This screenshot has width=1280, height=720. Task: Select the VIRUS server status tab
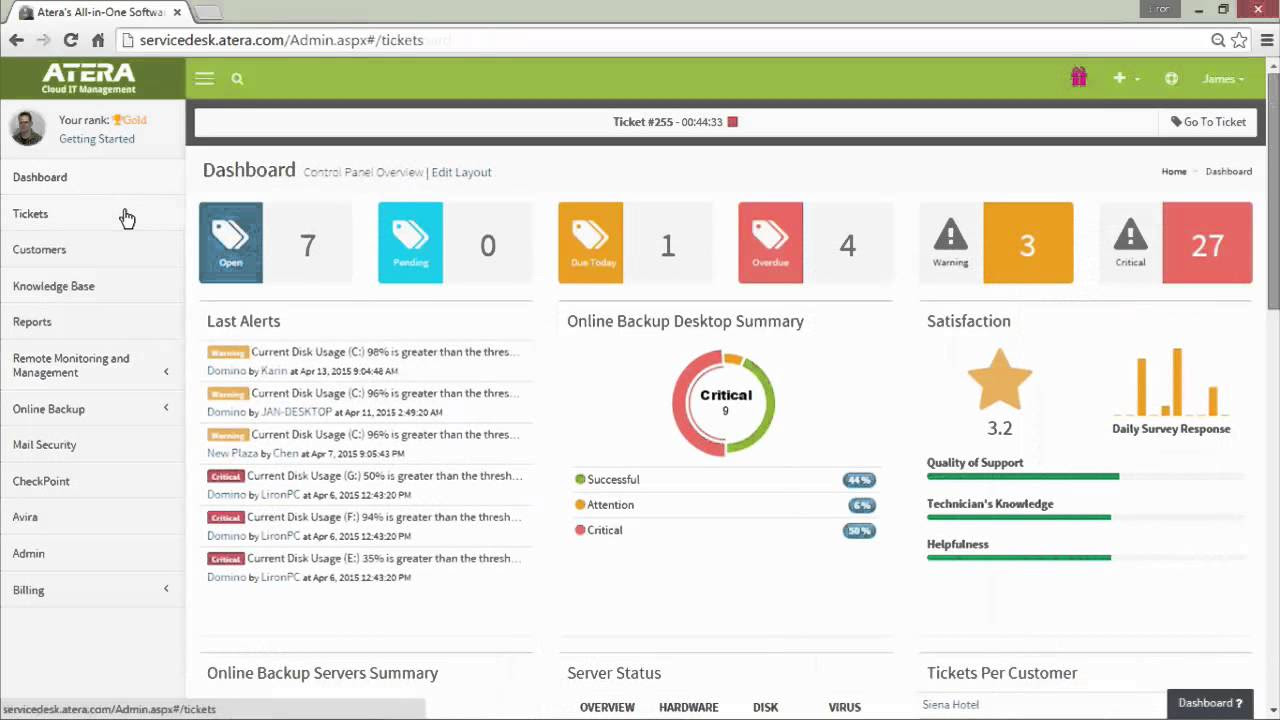845,707
